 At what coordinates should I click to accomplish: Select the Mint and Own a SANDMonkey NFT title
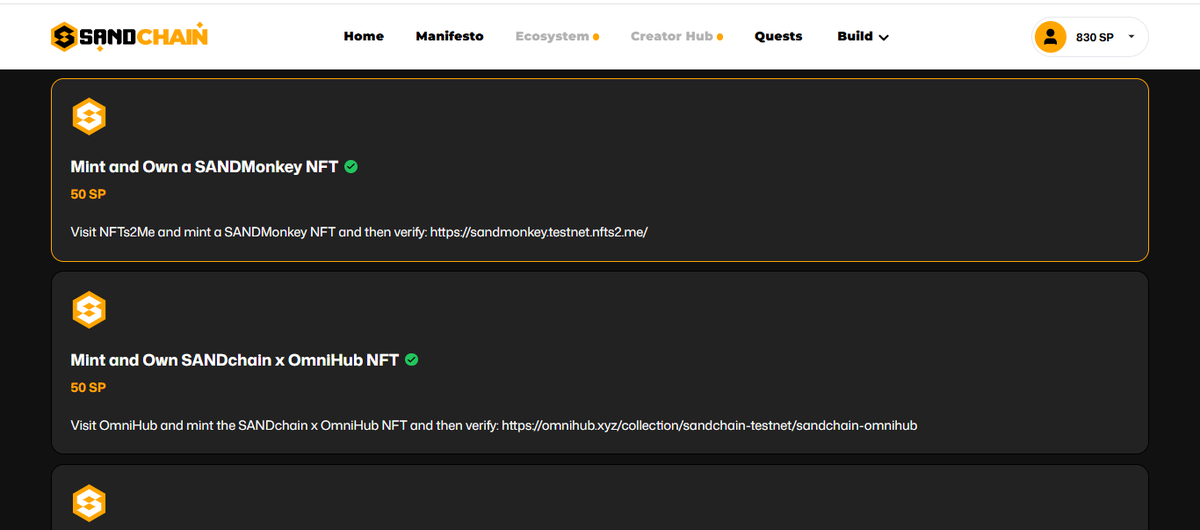[204, 167]
